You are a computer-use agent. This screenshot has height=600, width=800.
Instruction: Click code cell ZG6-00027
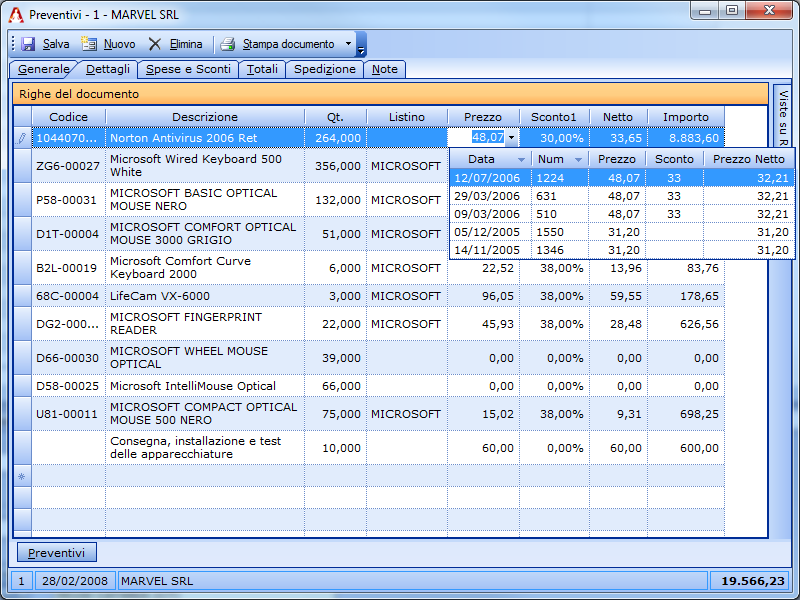point(68,166)
